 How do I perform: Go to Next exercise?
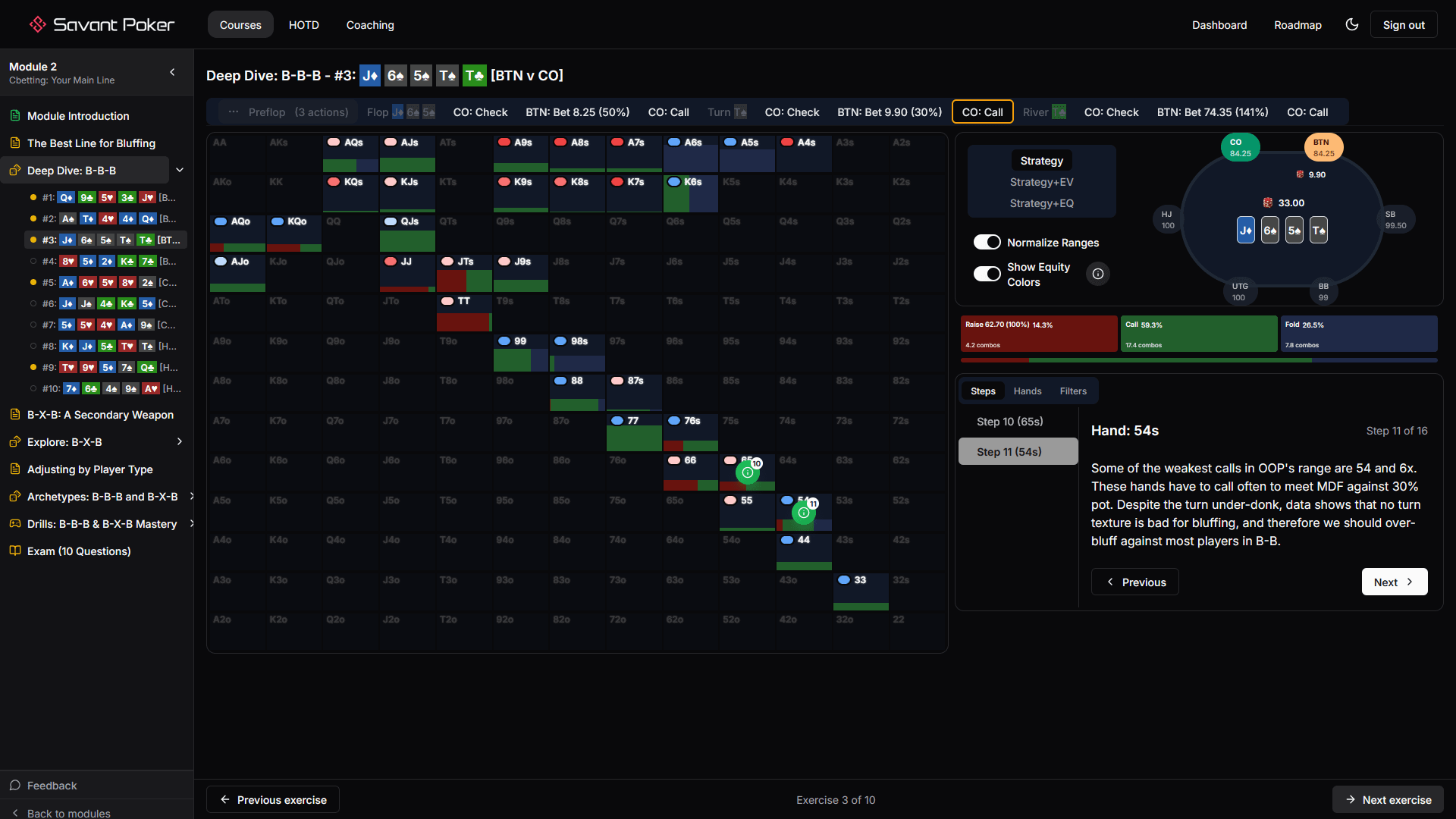[x=1388, y=799]
